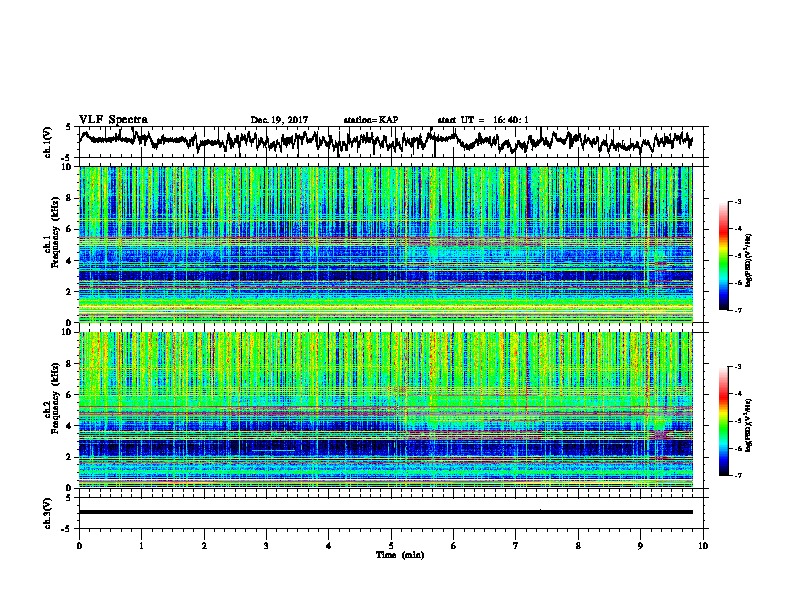Click time-axis tick label "3"
This screenshot has height=612, width=792.
click(x=266, y=546)
